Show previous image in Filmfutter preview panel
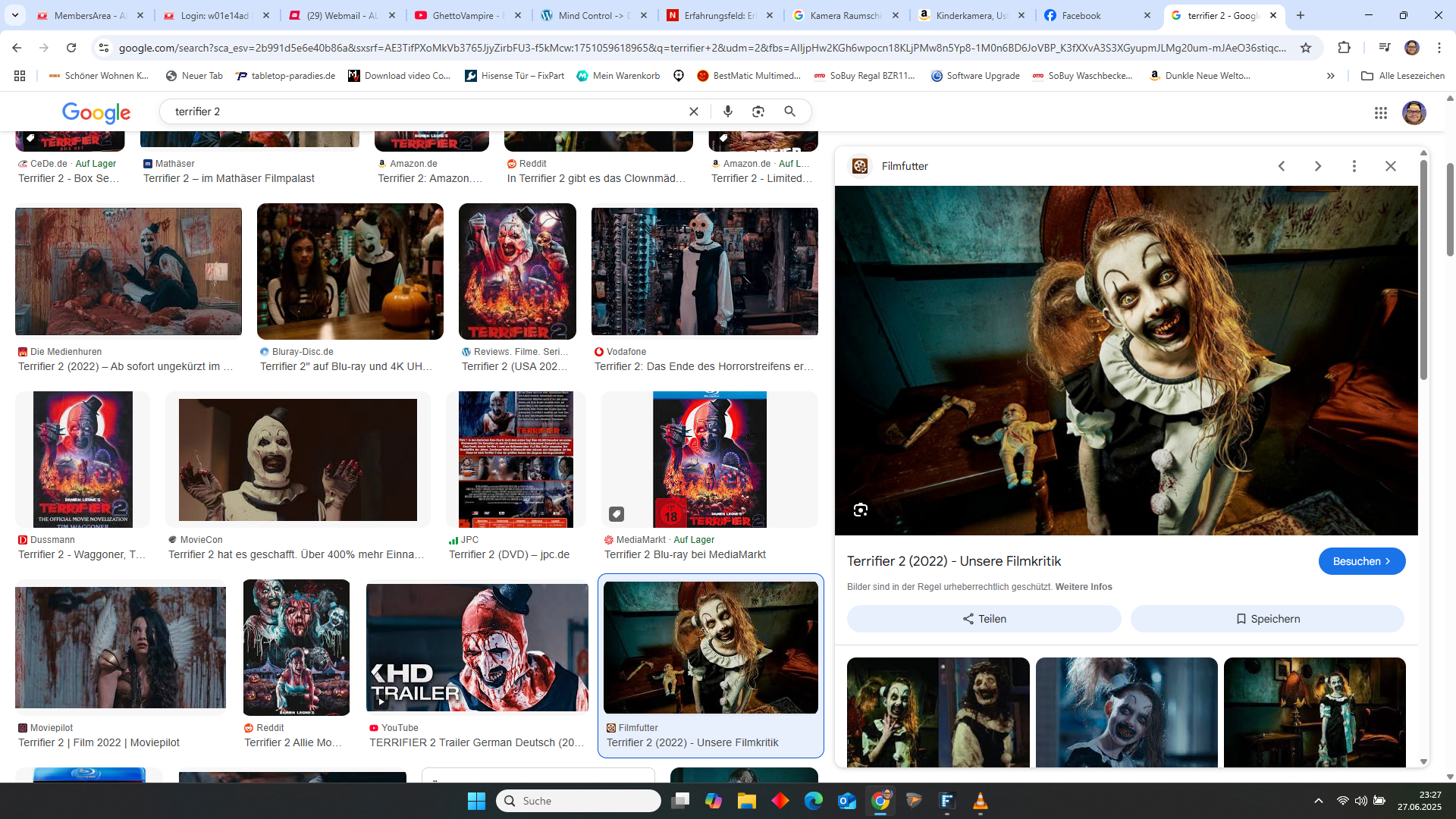The width and height of the screenshot is (1456, 819). tap(1282, 166)
